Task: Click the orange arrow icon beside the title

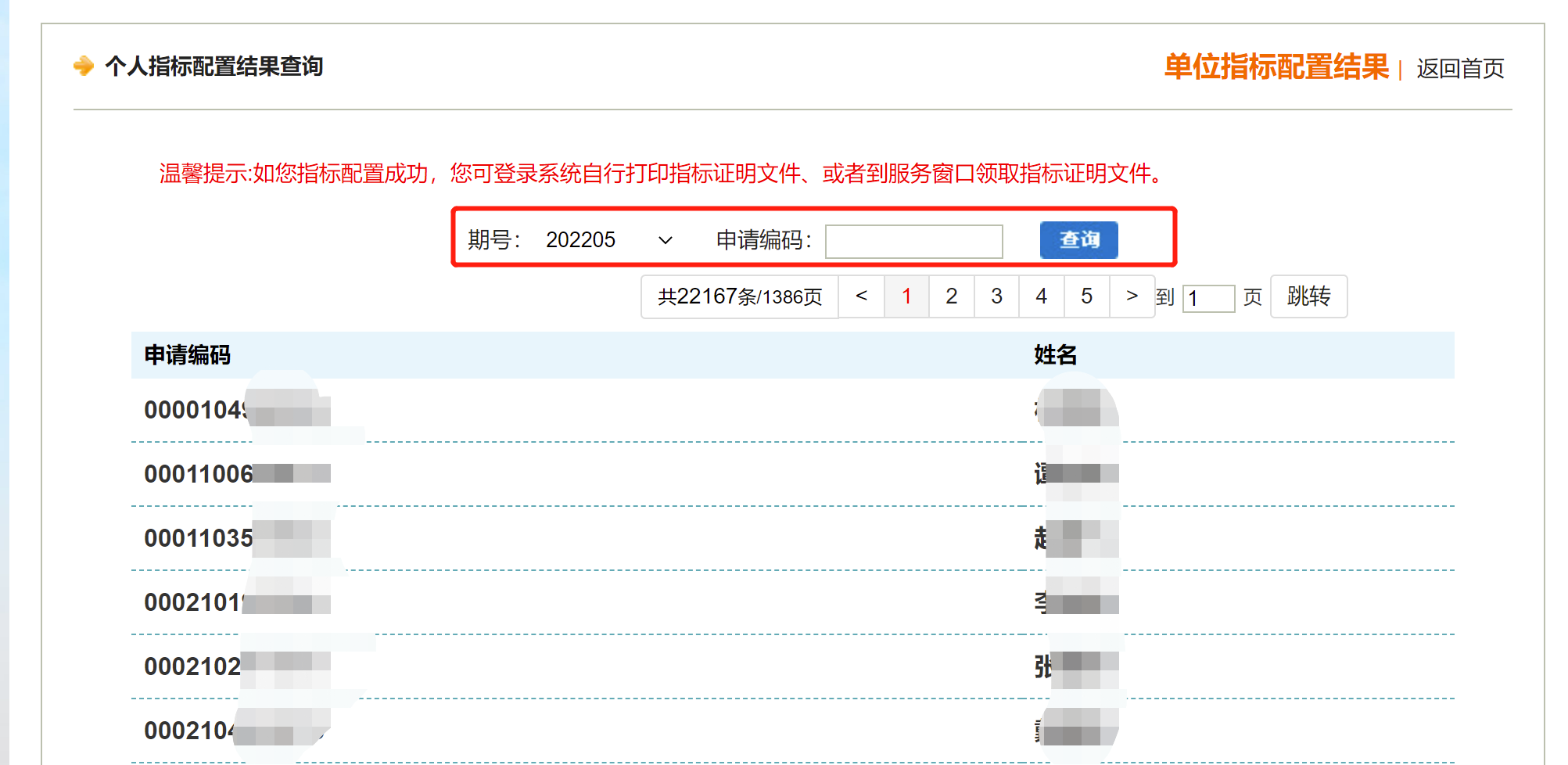Action: coord(84,66)
